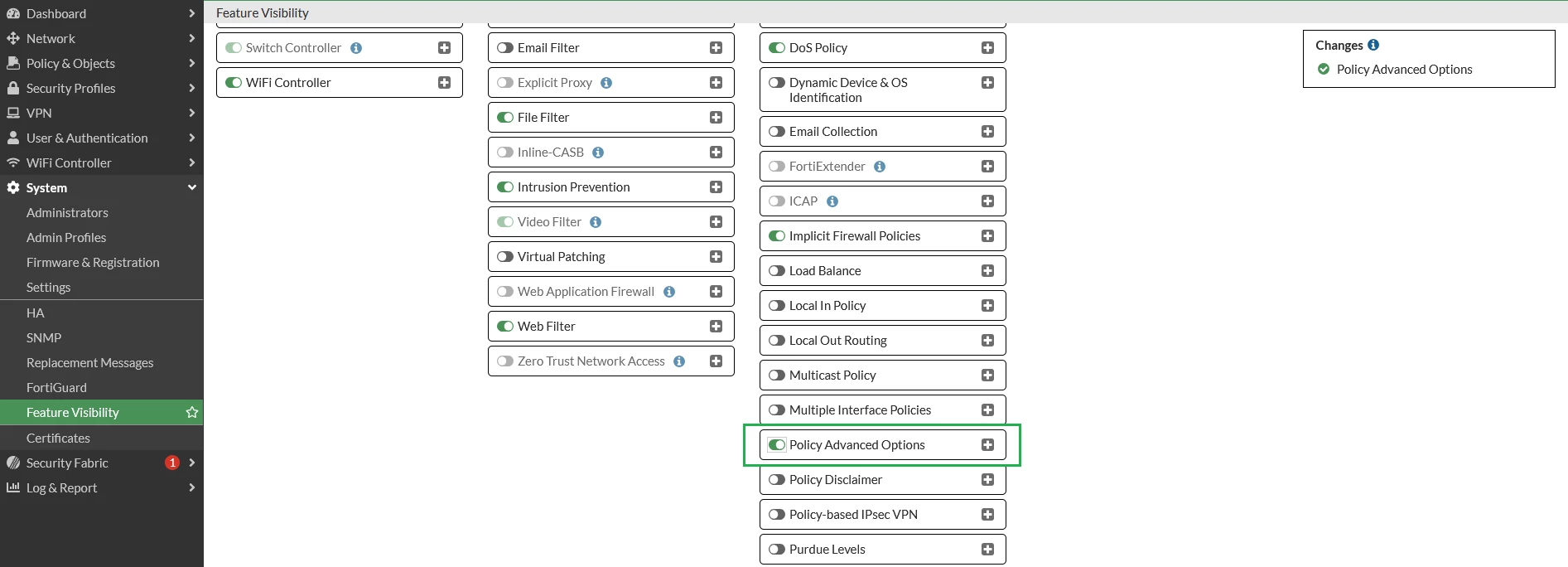Viewport: 1568px width, 567px height.
Task: Enable the Email Filter toggle
Action: pos(505,48)
